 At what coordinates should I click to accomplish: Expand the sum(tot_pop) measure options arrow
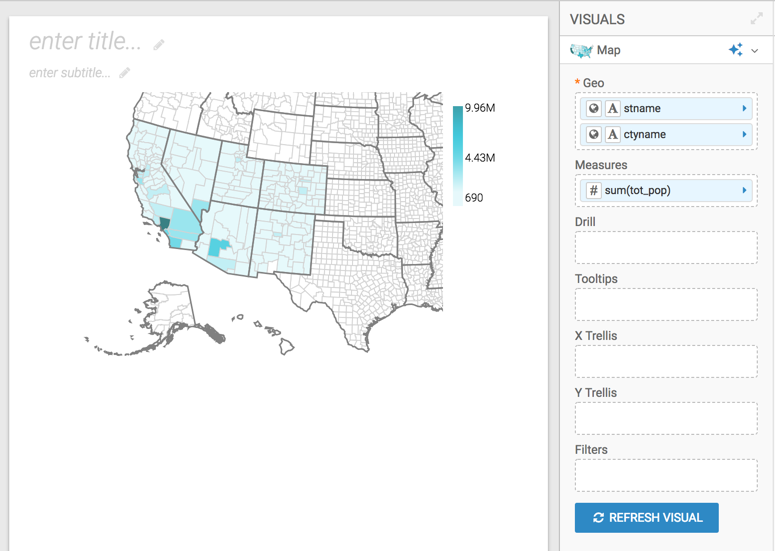coord(744,190)
